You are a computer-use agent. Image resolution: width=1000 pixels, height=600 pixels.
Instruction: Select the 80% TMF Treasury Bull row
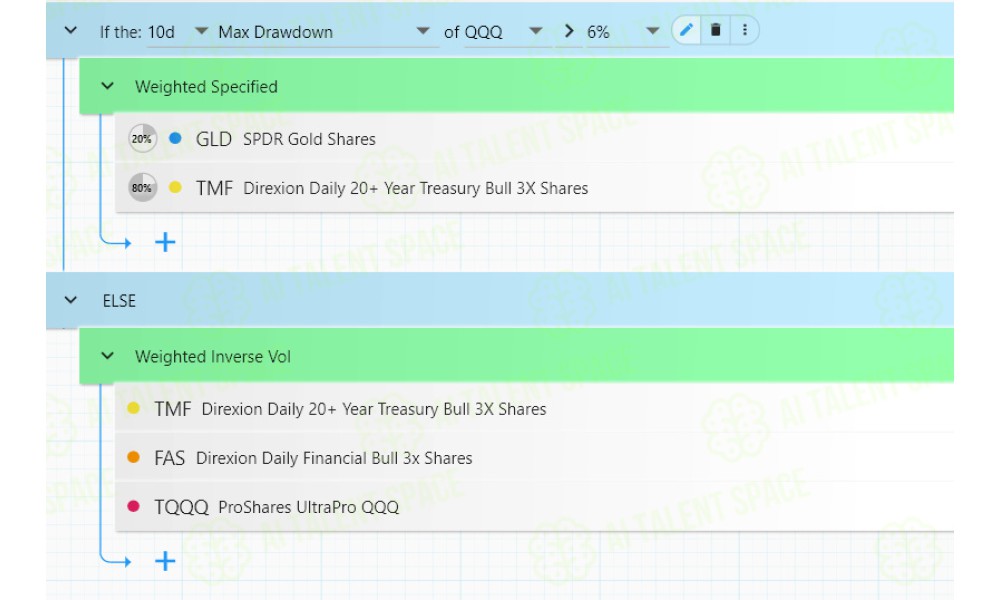coord(534,187)
